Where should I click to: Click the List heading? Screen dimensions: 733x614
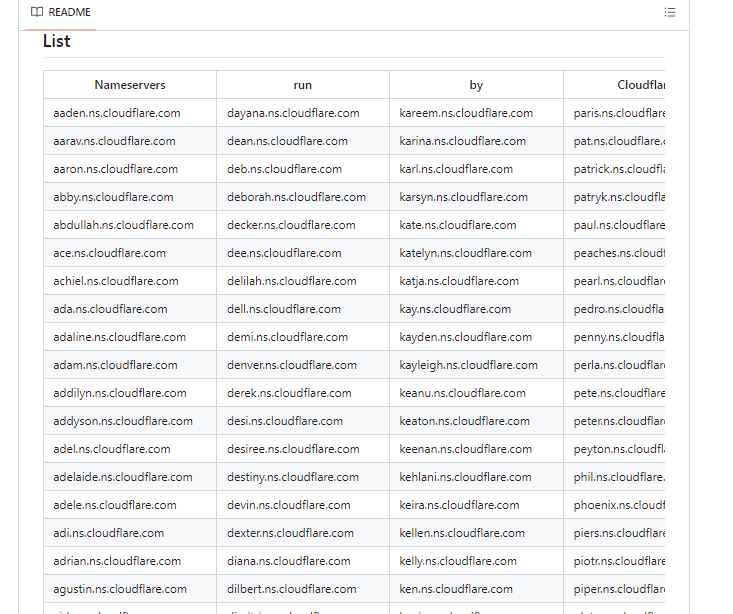click(x=57, y=41)
